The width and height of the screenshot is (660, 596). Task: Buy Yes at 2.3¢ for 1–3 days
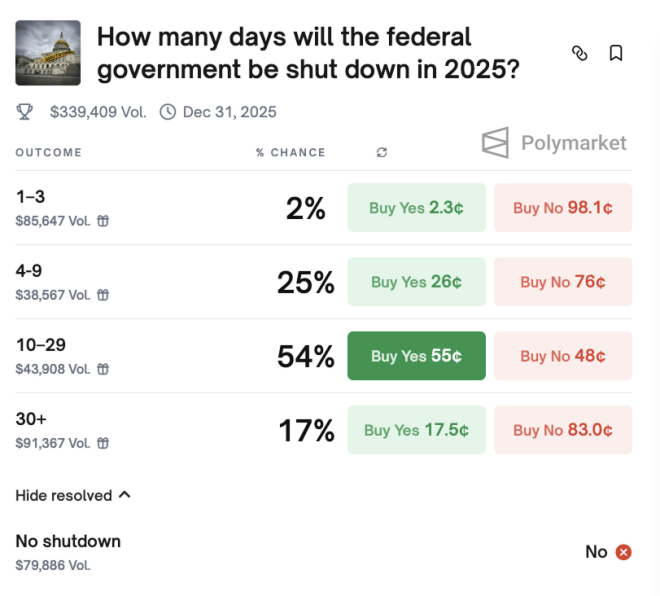tap(416, 208)
